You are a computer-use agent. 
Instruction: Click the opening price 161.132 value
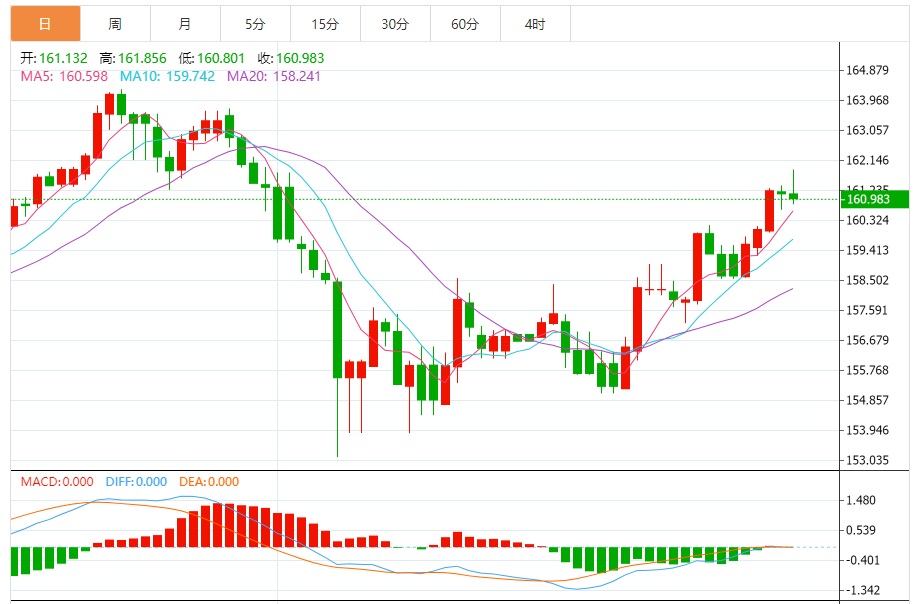tap(63, 58)
